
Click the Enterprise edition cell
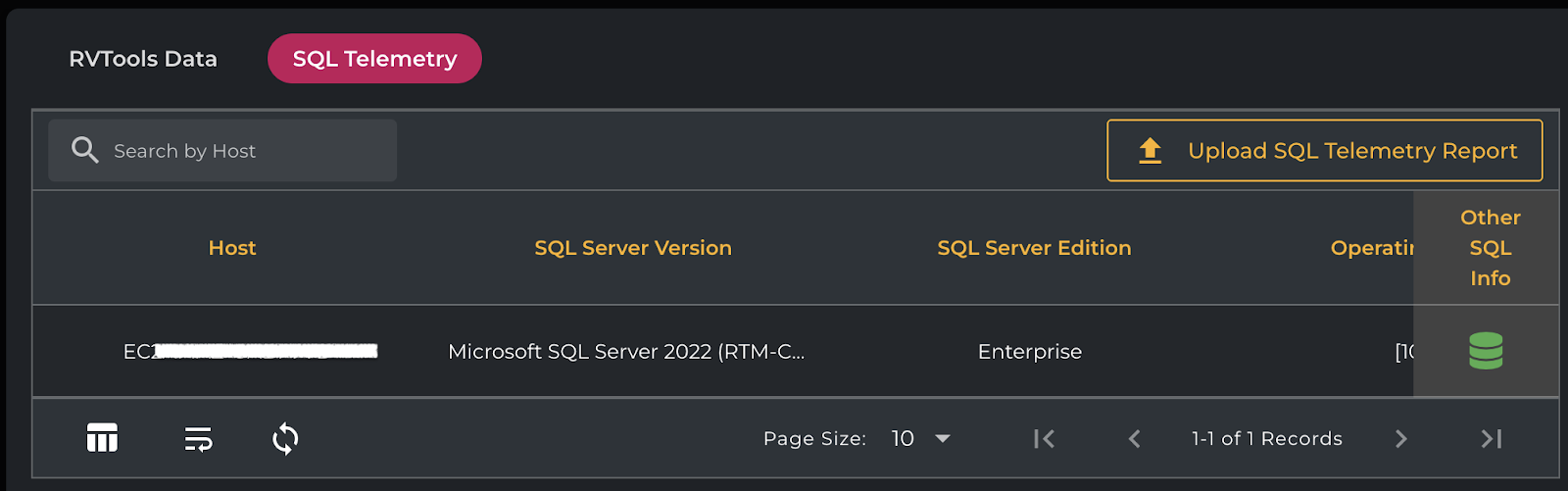coord(1029,352)
